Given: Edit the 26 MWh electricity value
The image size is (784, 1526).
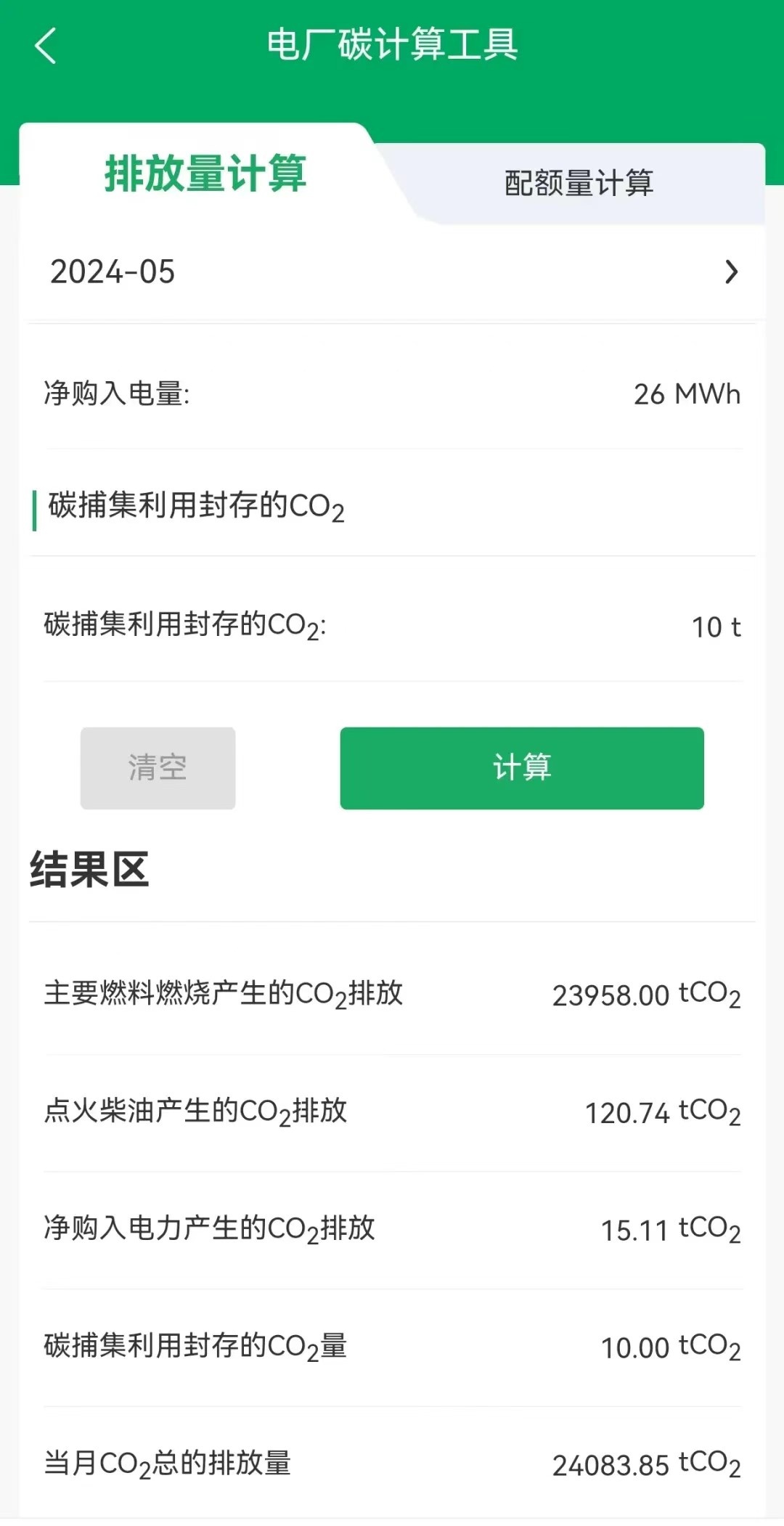Looking at the screenshot, I should [x=686, y=394].
